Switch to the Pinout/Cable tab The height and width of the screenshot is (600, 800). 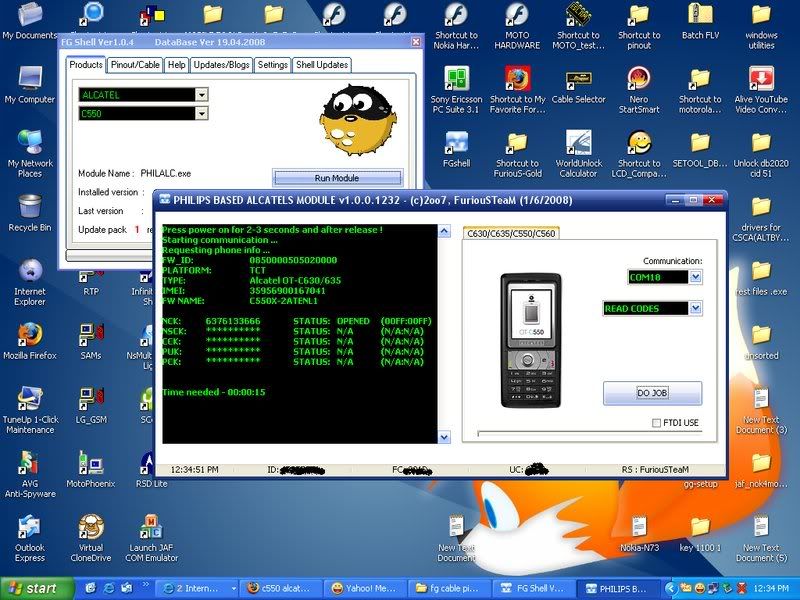pos(135,65)
